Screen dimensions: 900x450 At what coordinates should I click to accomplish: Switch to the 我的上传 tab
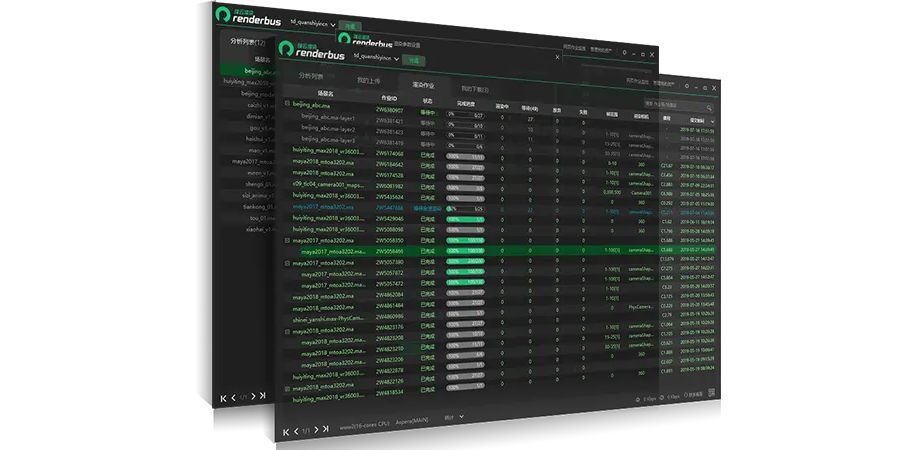369,80
